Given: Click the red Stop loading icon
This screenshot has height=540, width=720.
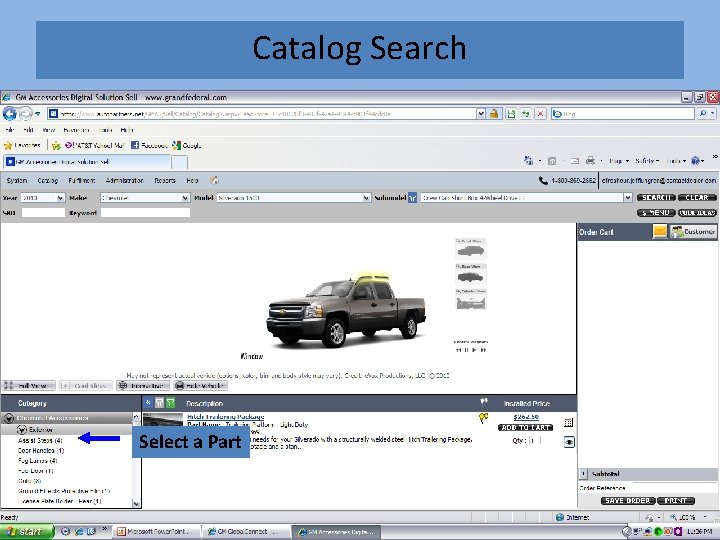Looking at the screenshot, I should point(540,113).
